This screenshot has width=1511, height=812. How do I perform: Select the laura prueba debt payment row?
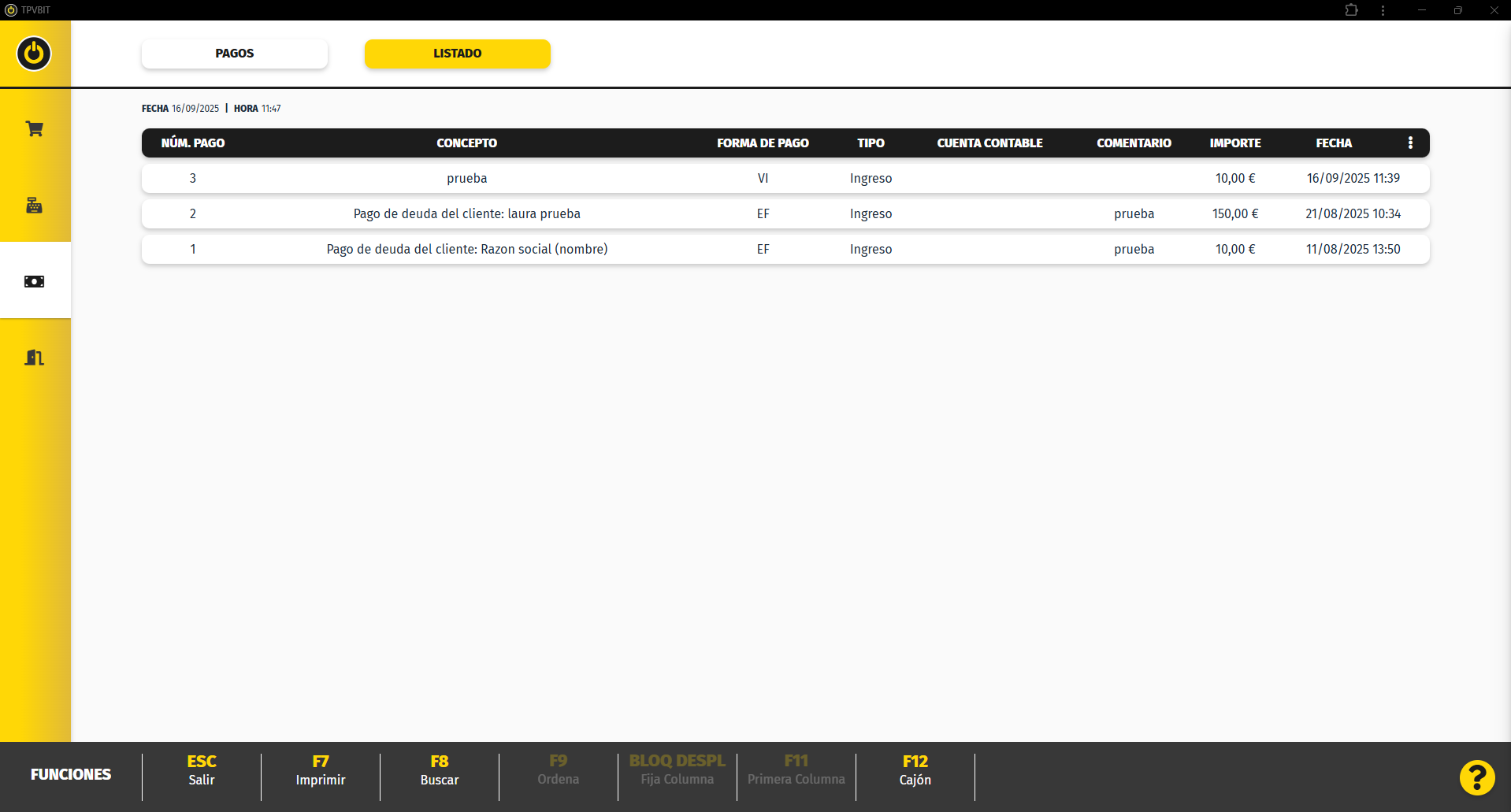click(x=467, y=213)
